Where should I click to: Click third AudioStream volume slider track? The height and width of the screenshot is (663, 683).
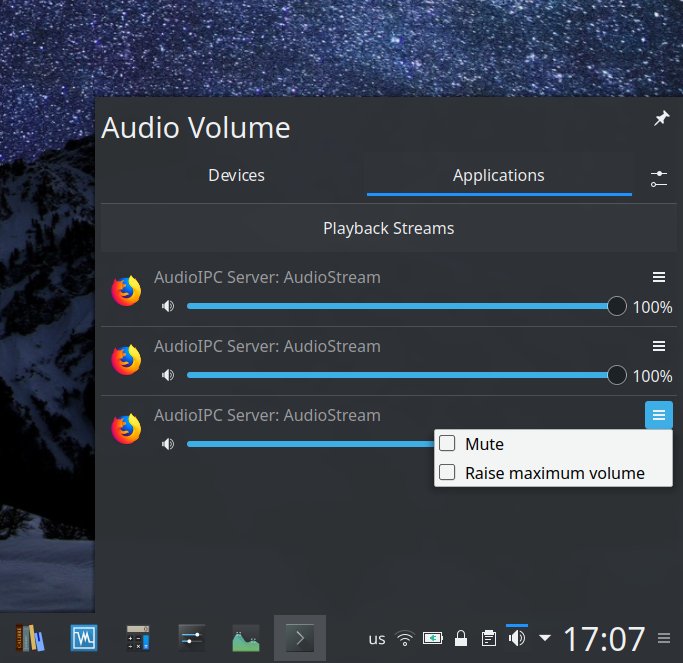point(310,444)
